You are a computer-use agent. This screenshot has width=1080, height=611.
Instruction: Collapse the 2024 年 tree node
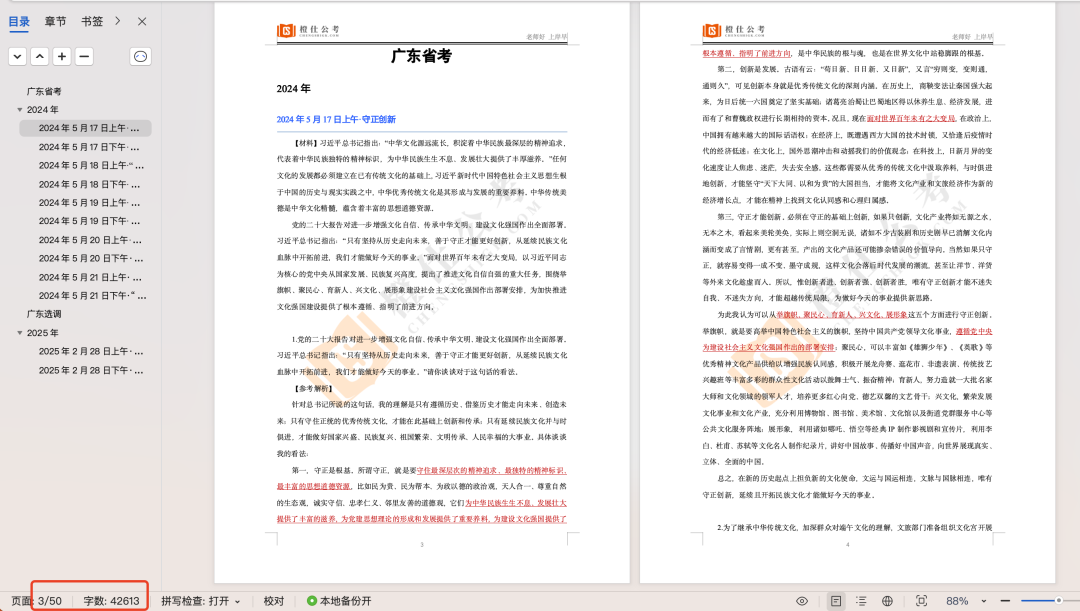pos(20,110)
